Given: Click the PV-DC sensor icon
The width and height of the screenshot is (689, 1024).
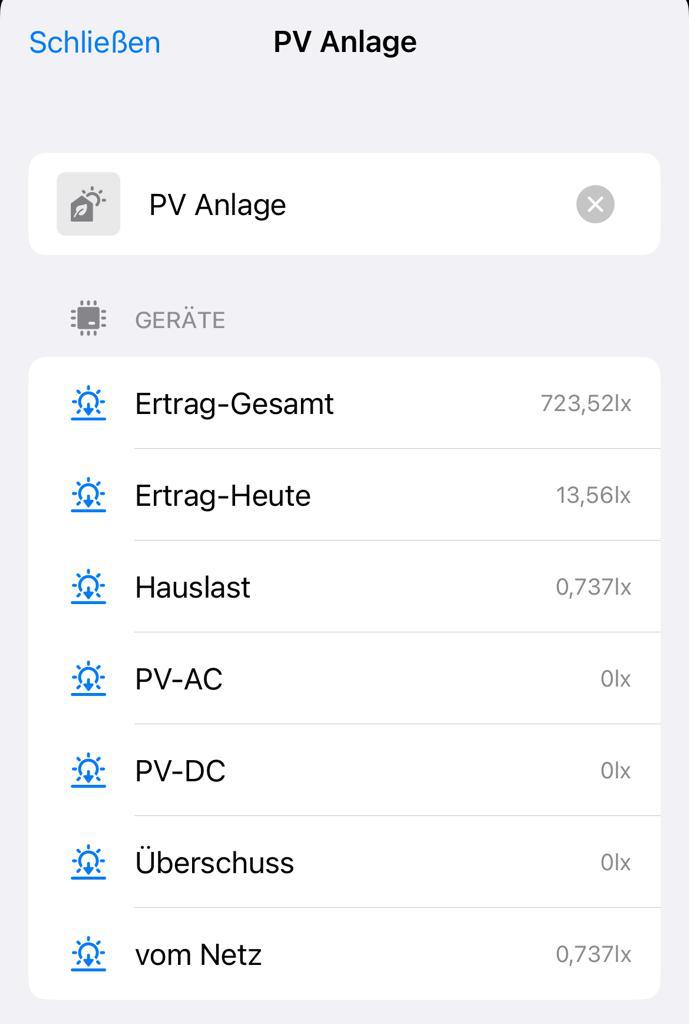Looking at the screenshot, I should [89, 771].
